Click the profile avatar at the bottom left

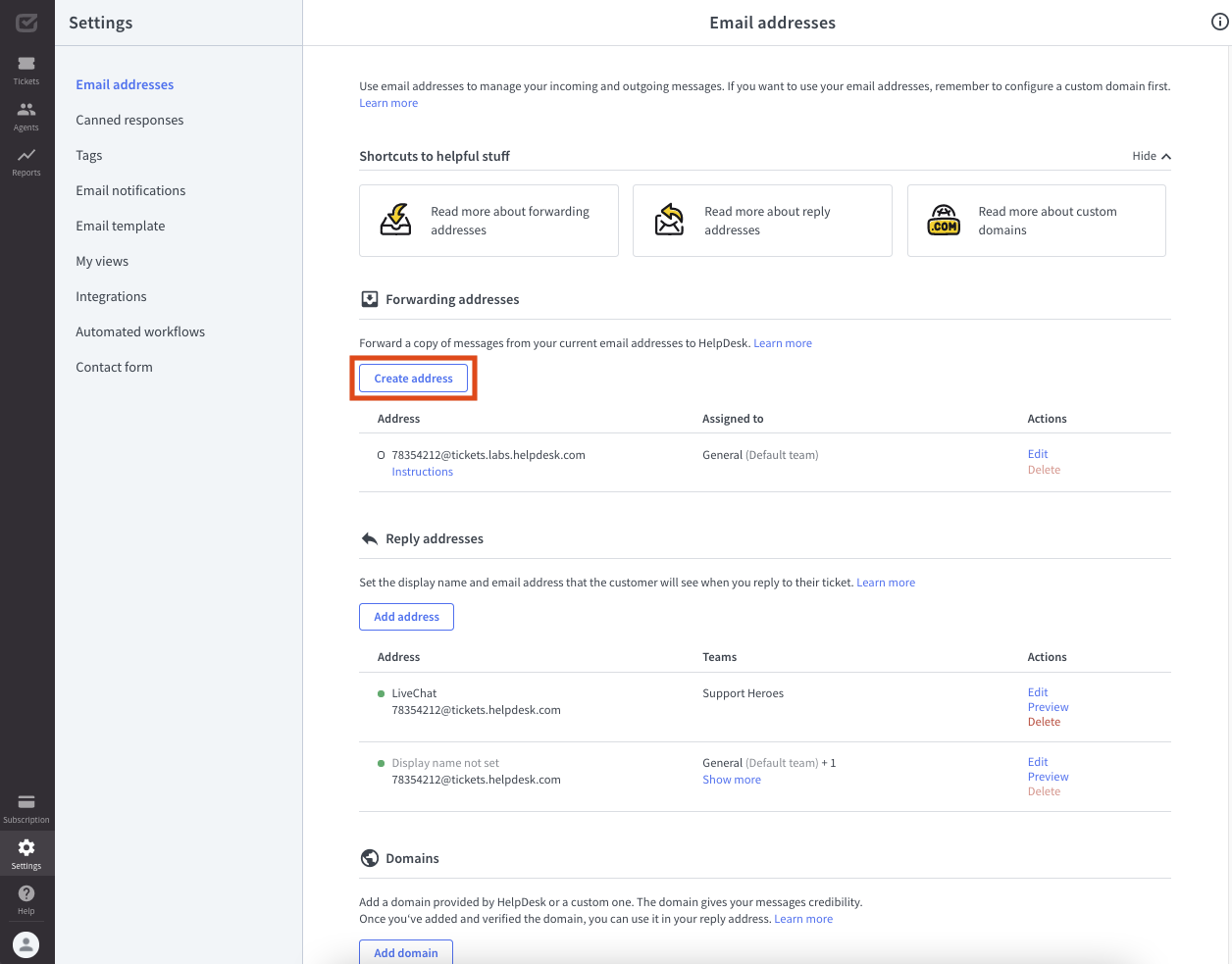click(26, 943)
